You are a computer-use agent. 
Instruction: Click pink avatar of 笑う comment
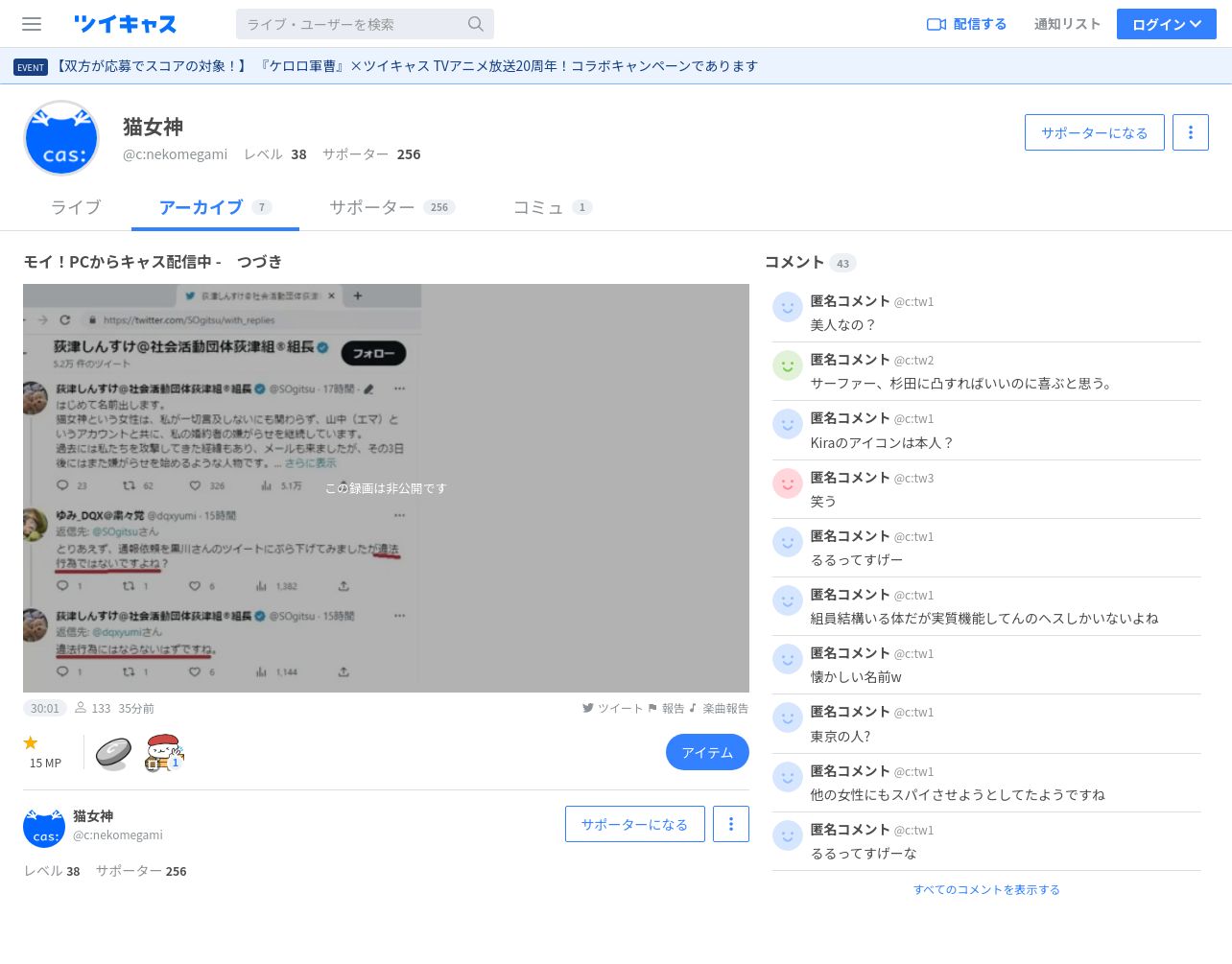click(x=788, y=483)
